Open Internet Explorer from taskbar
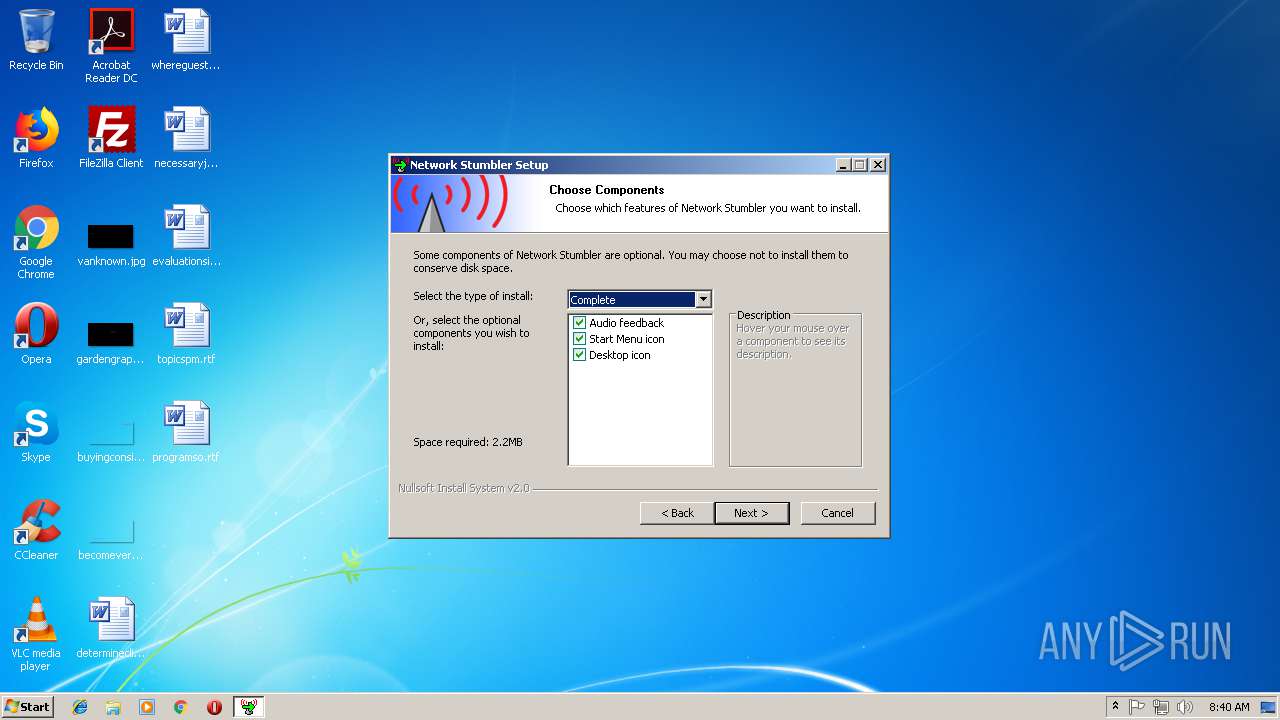This screenshot has height=720, width=1280. coord(80,707)
